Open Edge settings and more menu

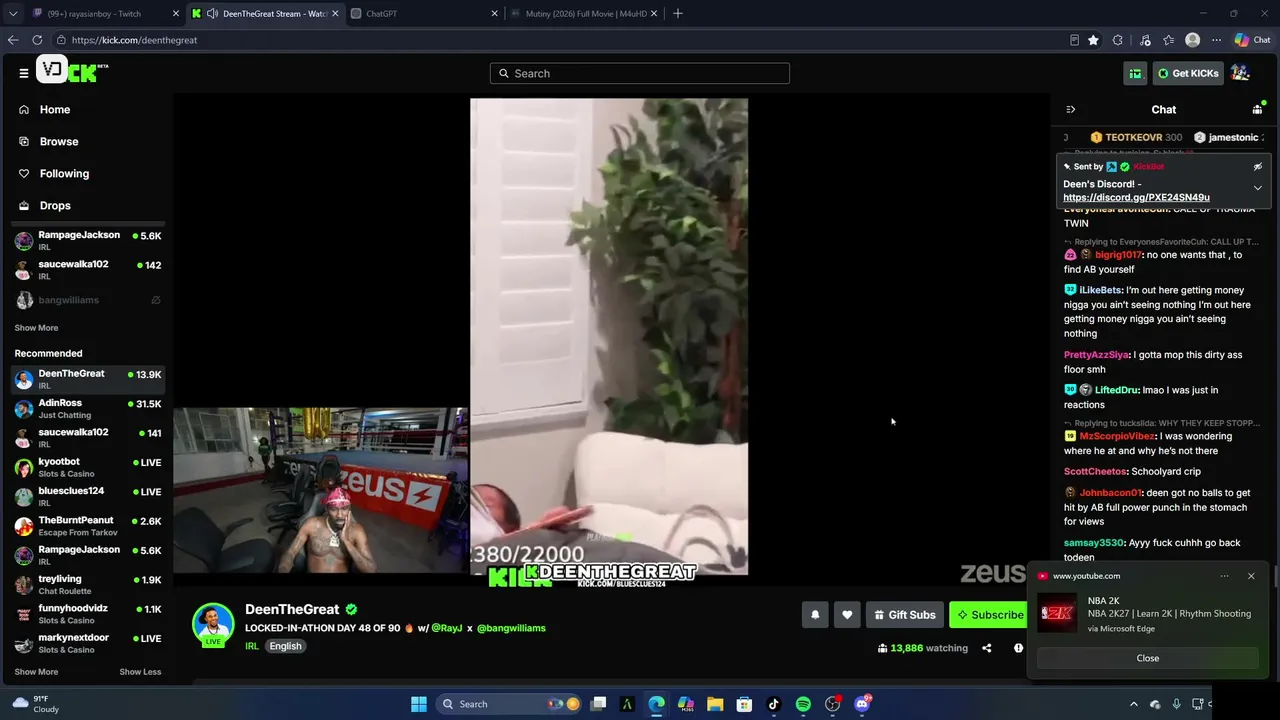[x=1216, y=40]
